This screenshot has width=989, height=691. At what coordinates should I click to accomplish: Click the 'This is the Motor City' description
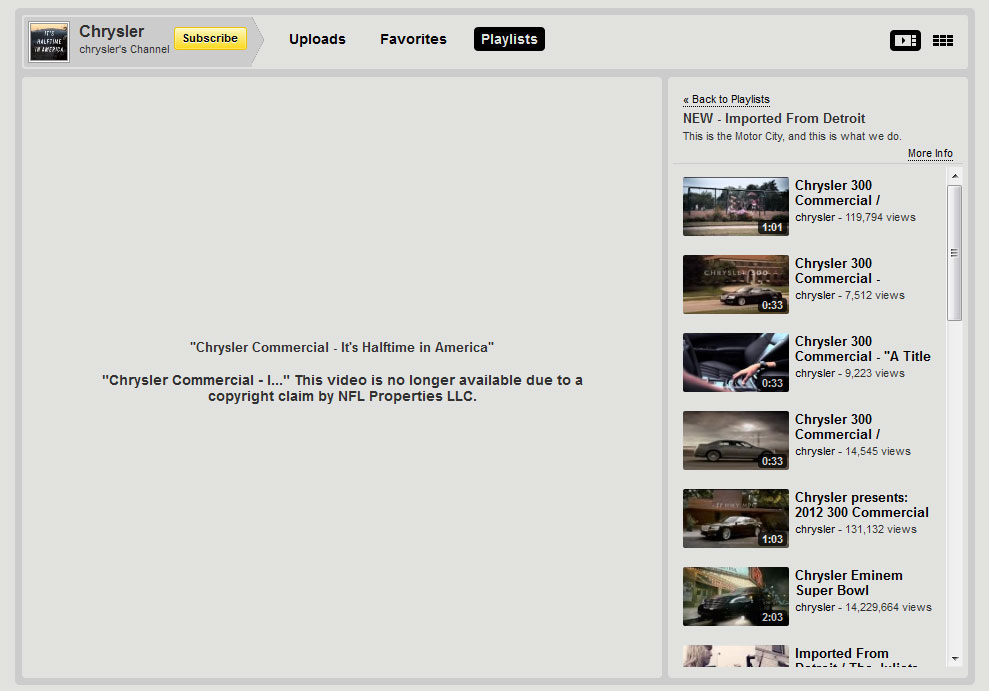[x=792, y=136]
